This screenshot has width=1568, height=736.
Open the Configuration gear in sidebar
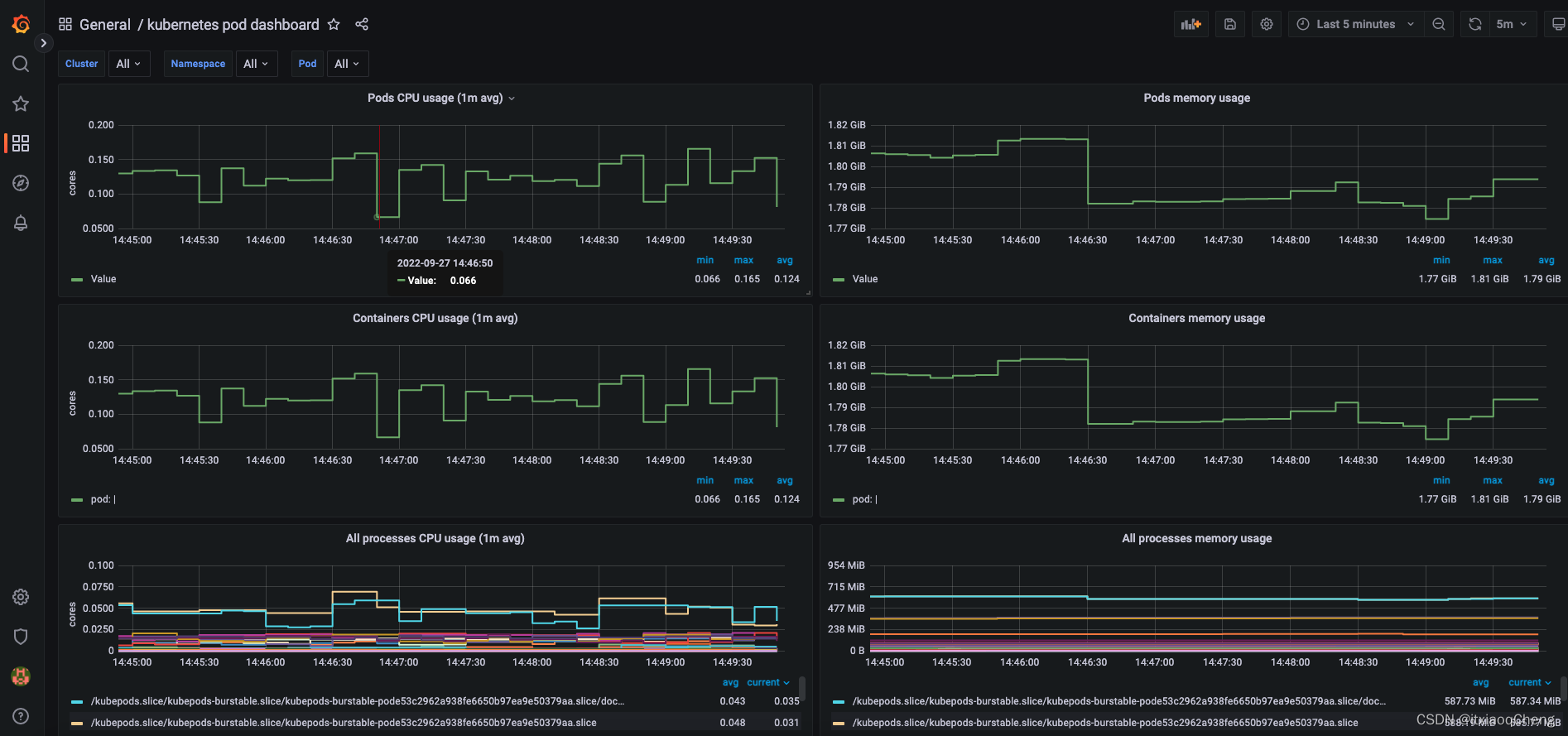21,597
